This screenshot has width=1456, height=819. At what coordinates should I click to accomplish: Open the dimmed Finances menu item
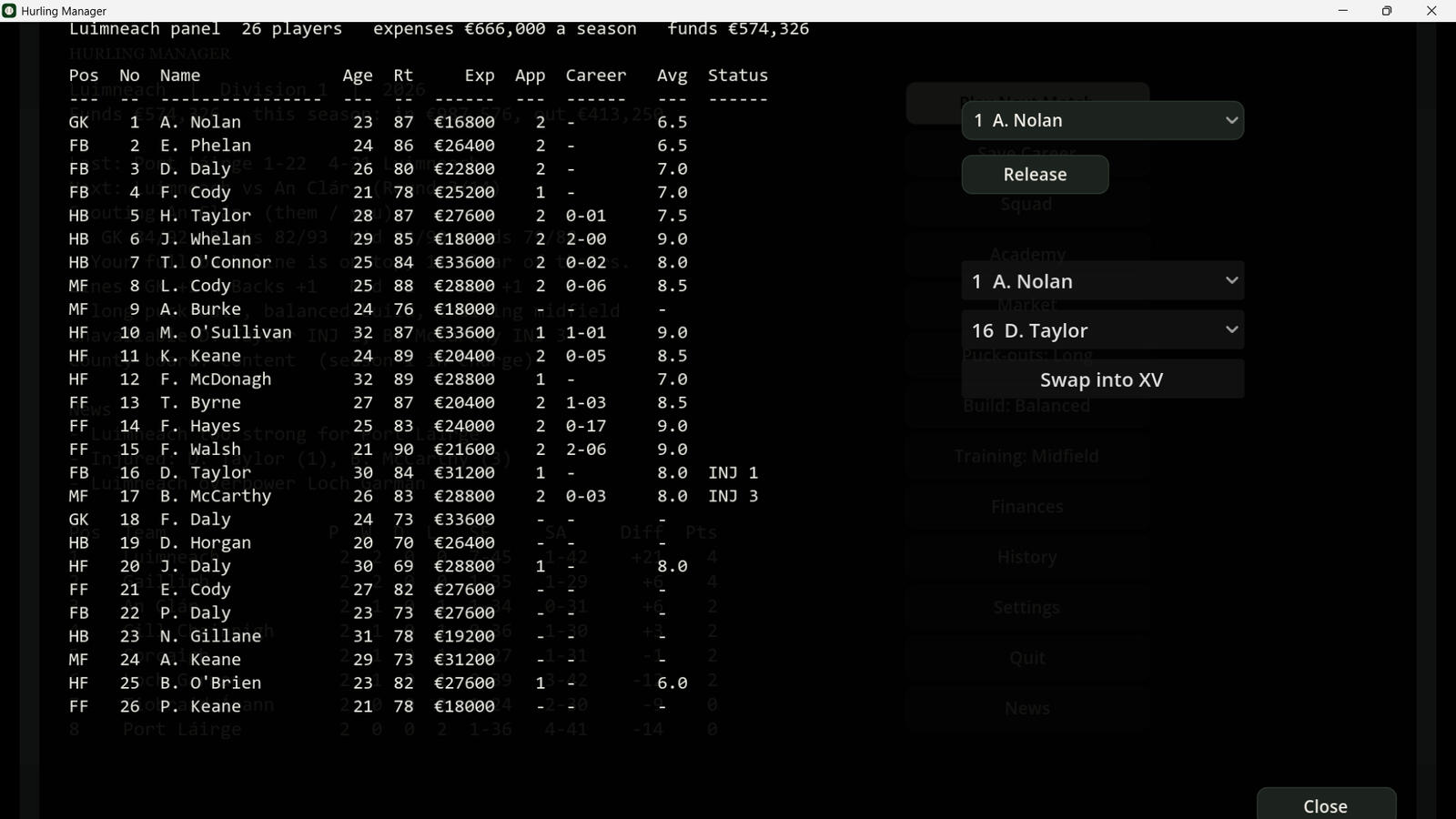1027,507
